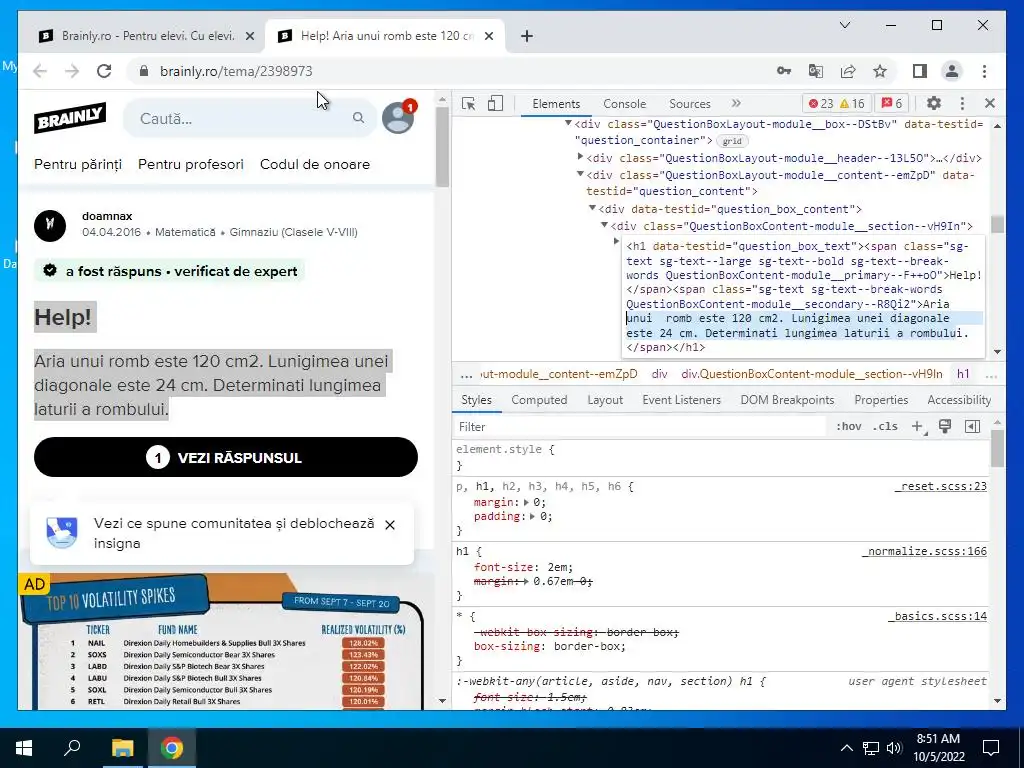
Task: Click the Brainly logo
Action: click(x=70, y=118)
